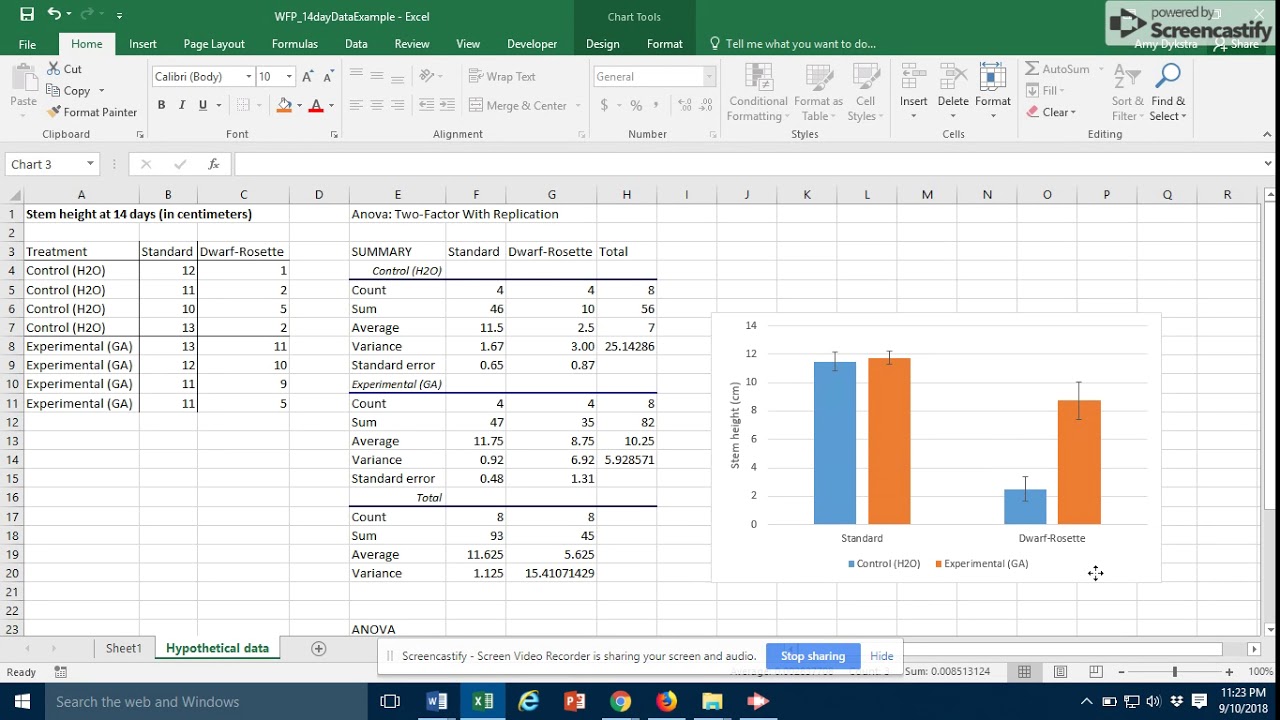Adjust the zoom slider handle
This screenshot has width=1280, height=720.
coord(1175,672)
